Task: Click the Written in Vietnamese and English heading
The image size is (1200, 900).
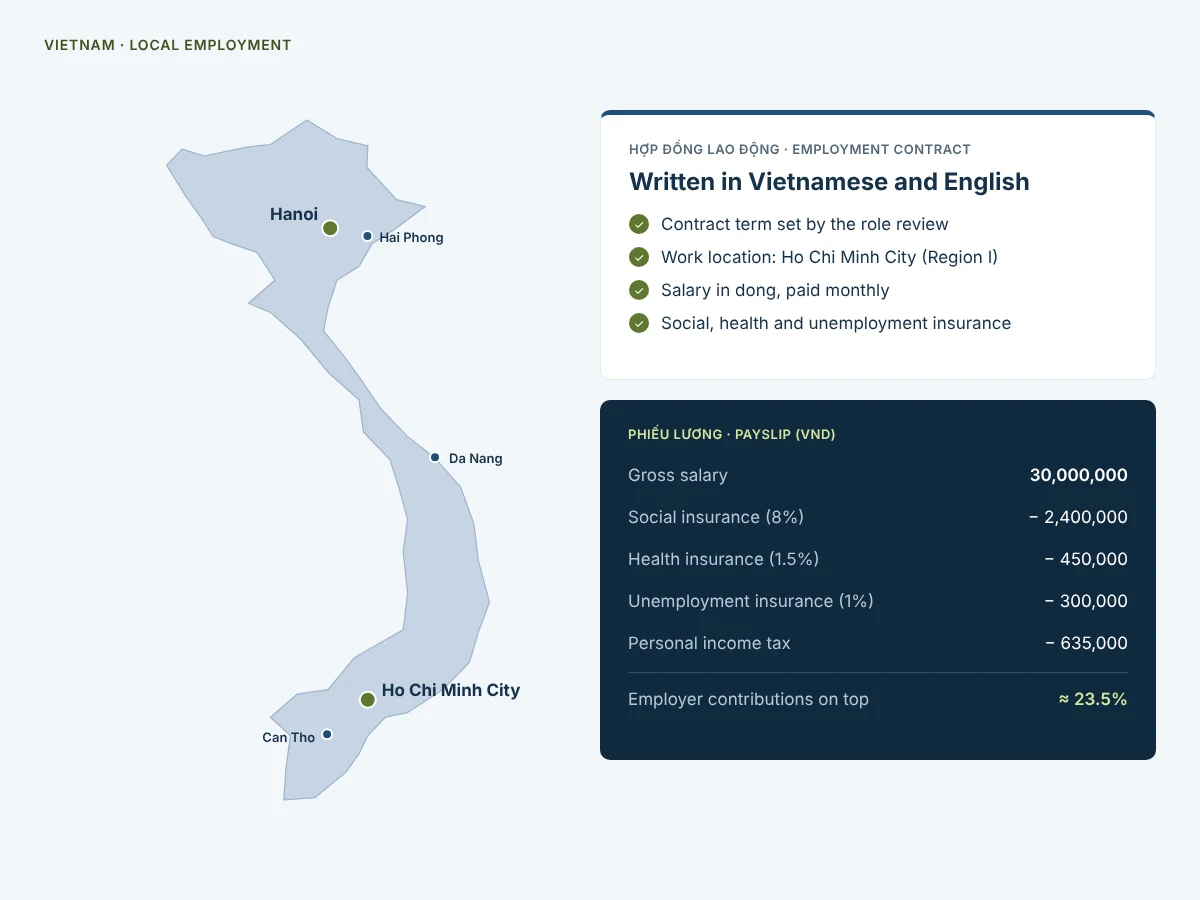Action: tap(829, 182)
